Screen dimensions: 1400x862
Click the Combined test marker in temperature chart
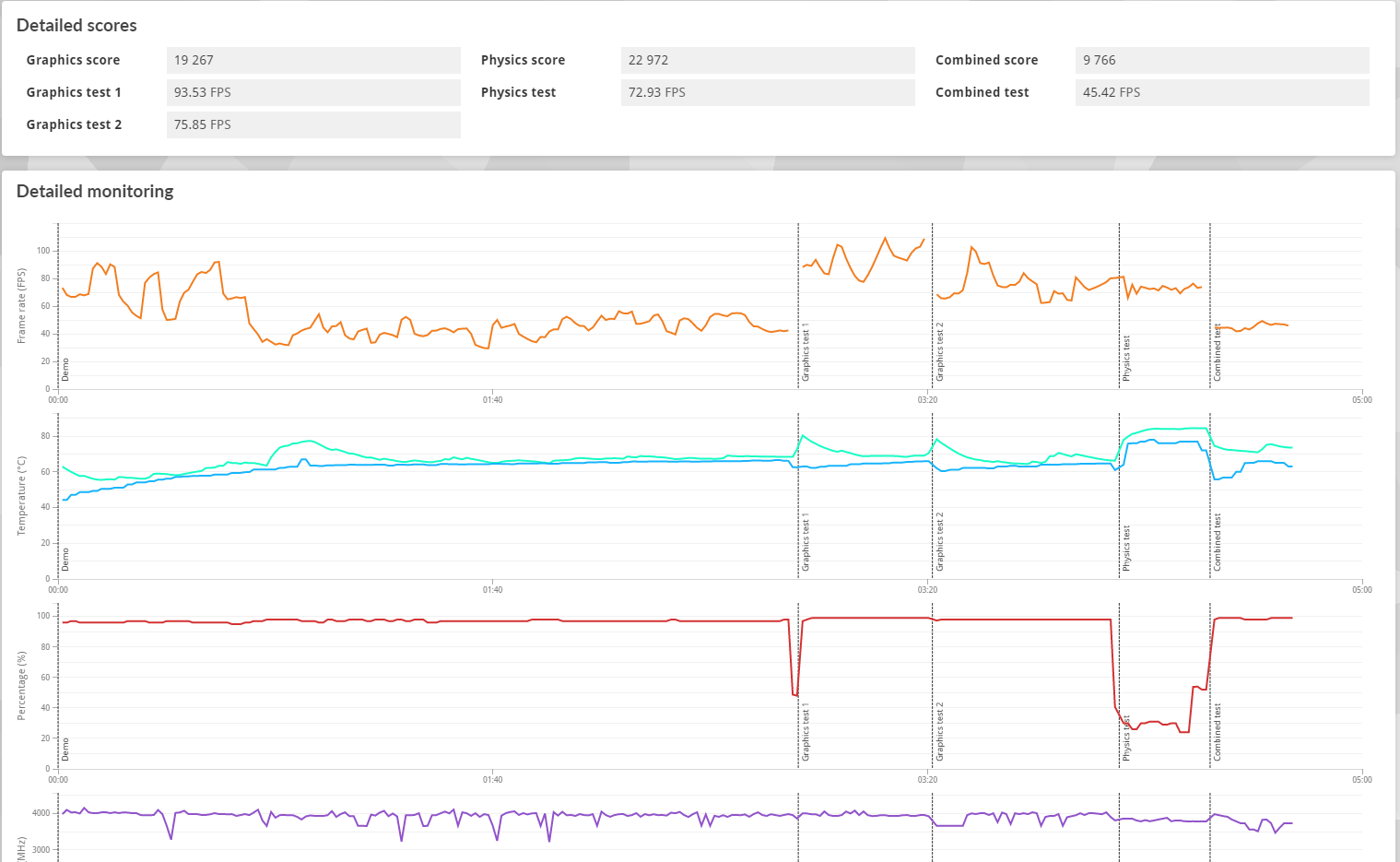1218,542
